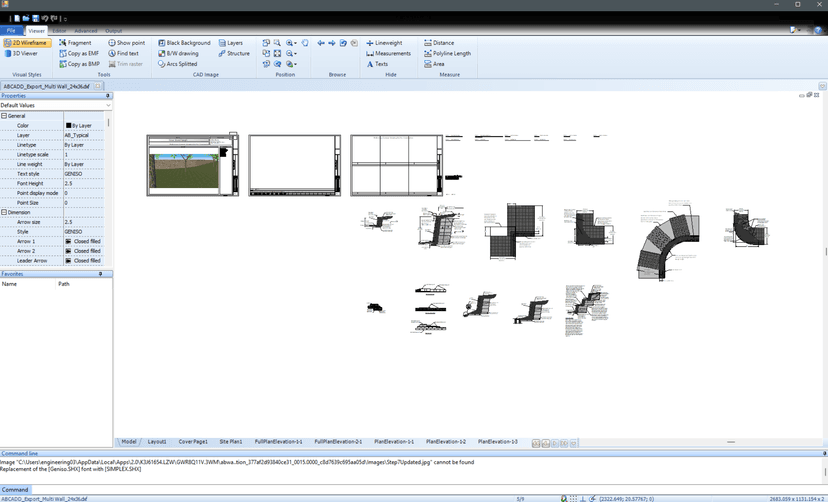The width and height of the screenshot is (828, 502).
Task: Click the Show point button
Action: [x=130, y=43]
